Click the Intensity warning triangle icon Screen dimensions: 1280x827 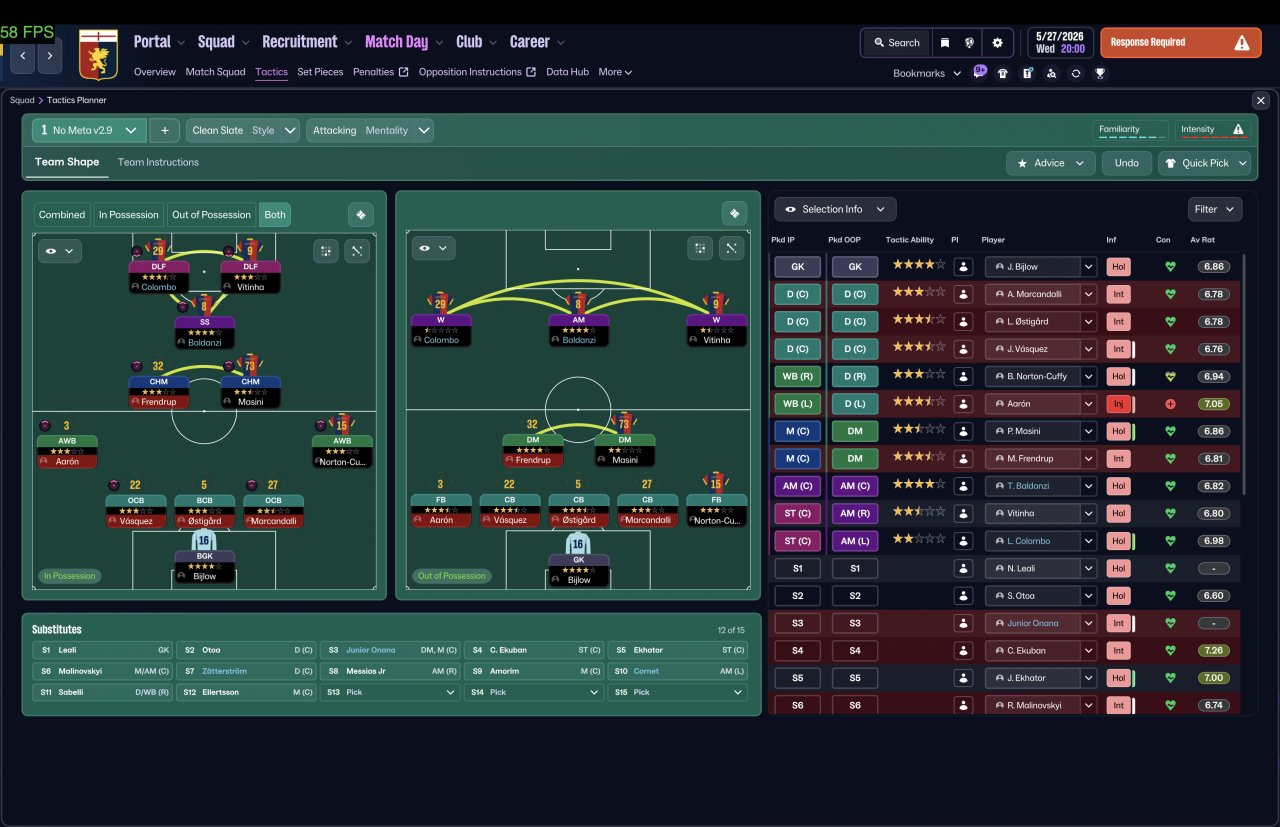pyautogui.click(x=1239, y=129)
